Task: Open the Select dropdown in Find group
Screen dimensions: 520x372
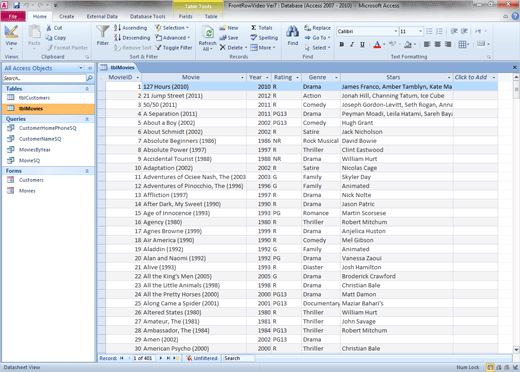Action: (317, 48)
